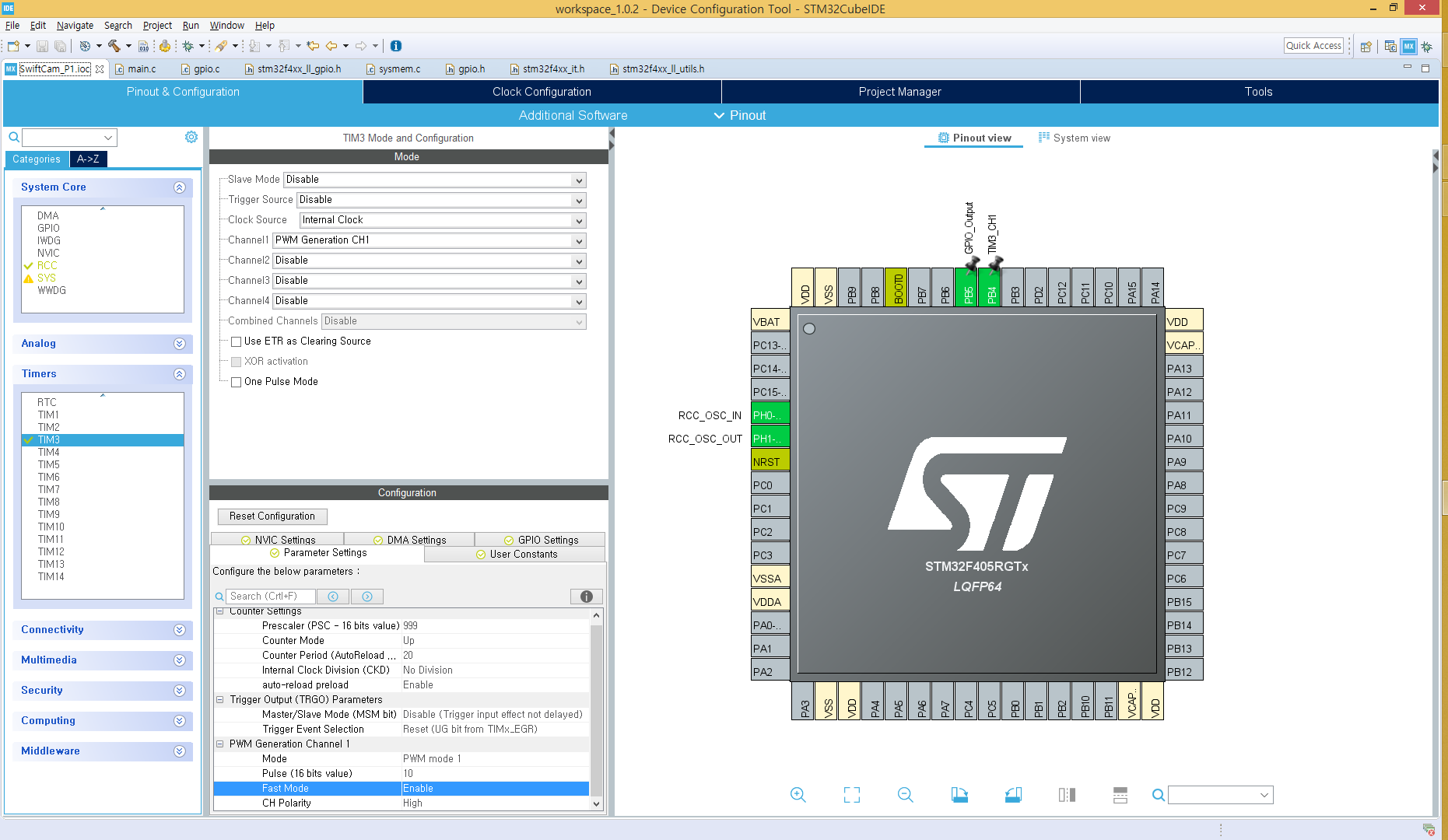Viewport: 1448px width, 840px height.
Task: Open the Tools tab
Action: (1258, 92)
